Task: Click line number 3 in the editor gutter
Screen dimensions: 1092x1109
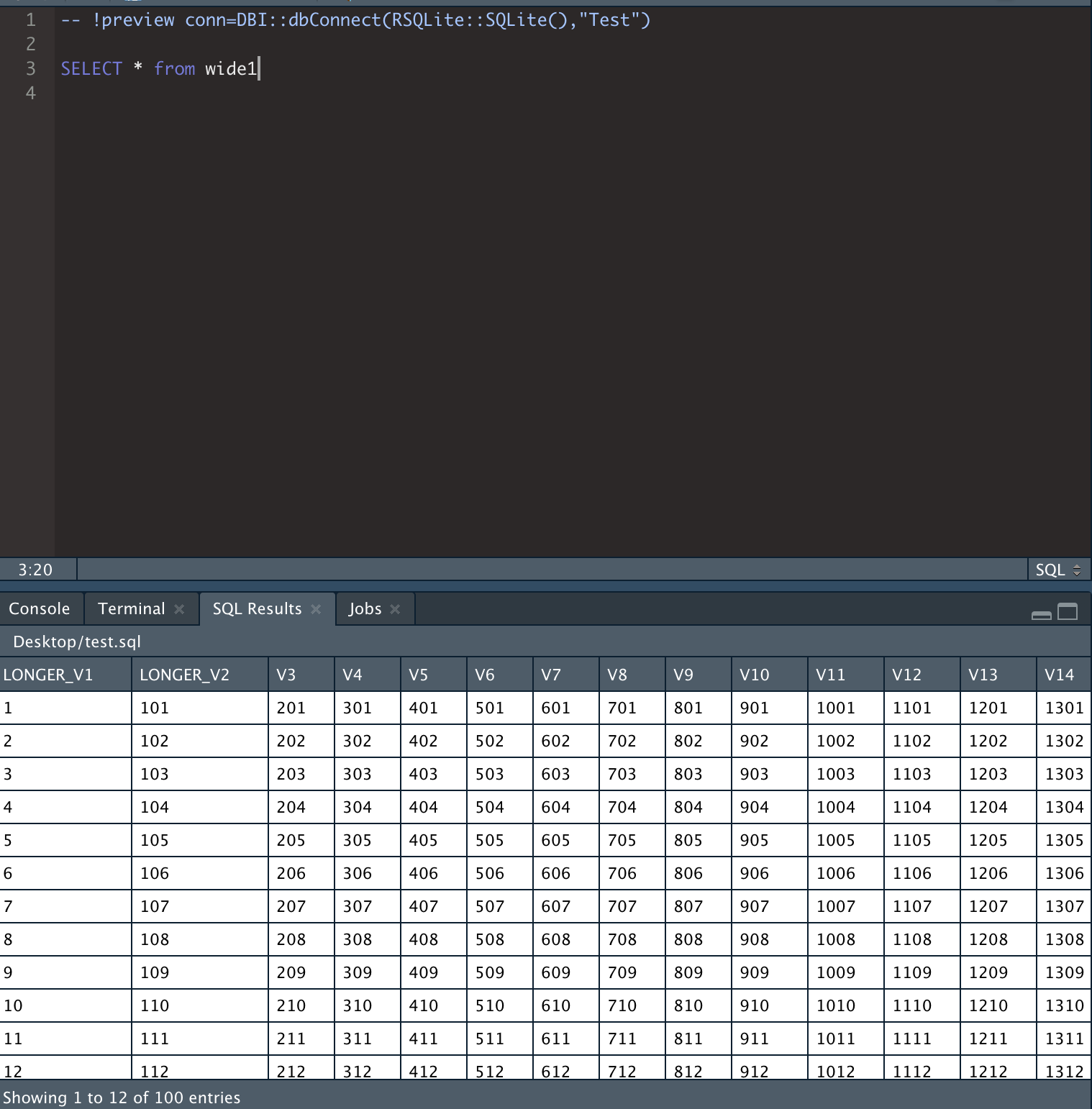Action: pos(29,68)
